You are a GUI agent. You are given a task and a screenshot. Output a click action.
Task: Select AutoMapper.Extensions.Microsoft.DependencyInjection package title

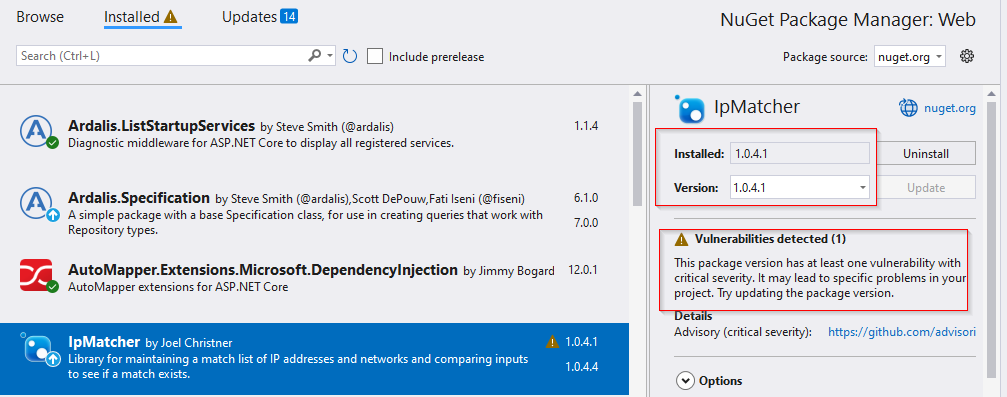pos(263,270)
